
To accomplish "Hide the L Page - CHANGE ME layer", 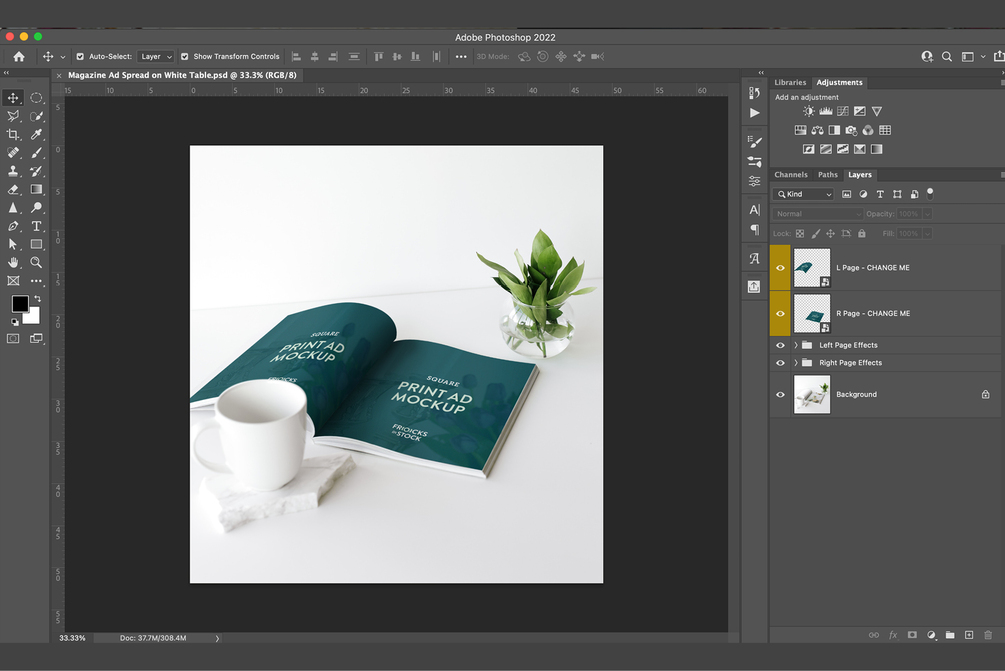I will click(780, 268).
